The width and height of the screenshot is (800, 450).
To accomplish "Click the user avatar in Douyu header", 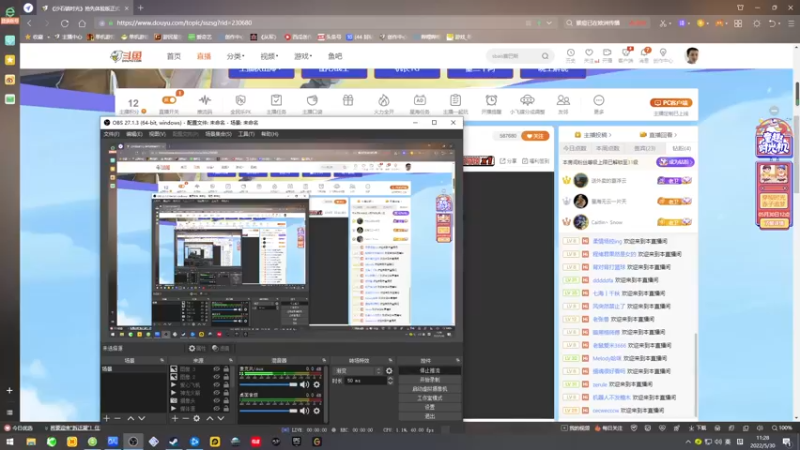I will coord(692,56).
